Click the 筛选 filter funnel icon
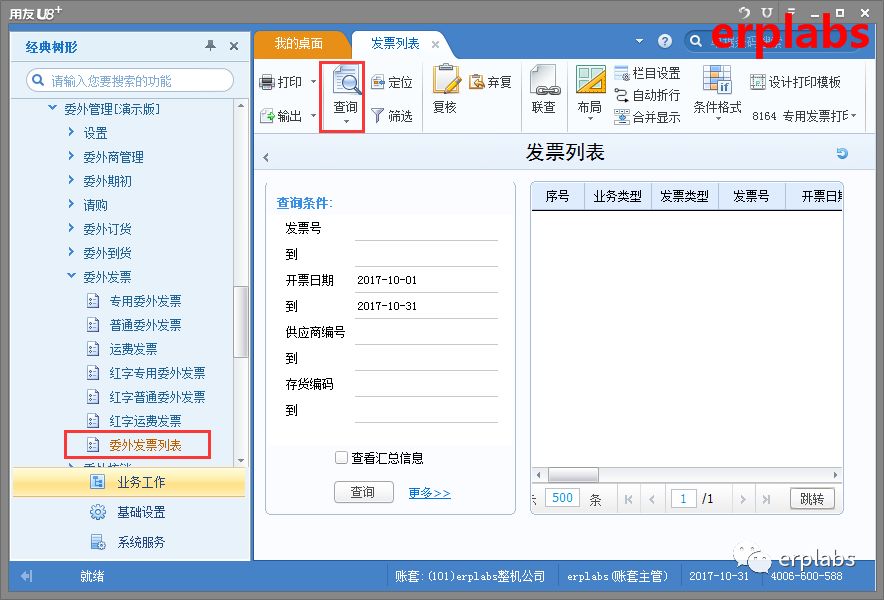Image resolution: width=884 pixels, height=600 pixels. [377, 116]
